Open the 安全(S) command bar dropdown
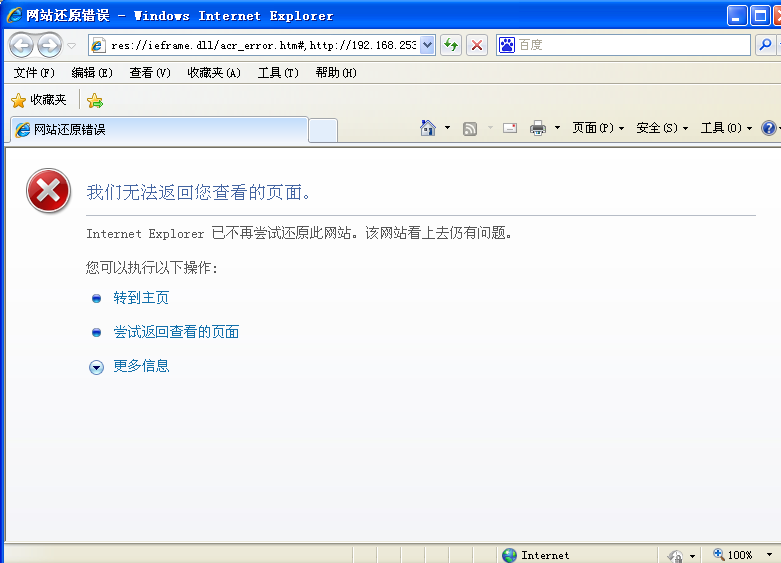 661,128
